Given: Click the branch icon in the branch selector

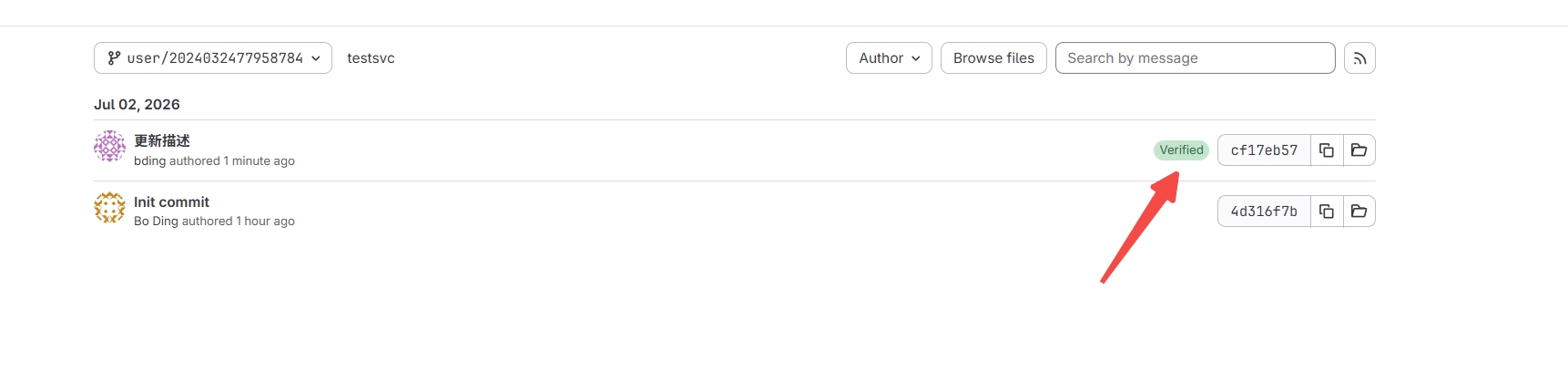Looking at the screenshot, I should tap(114, 58).
